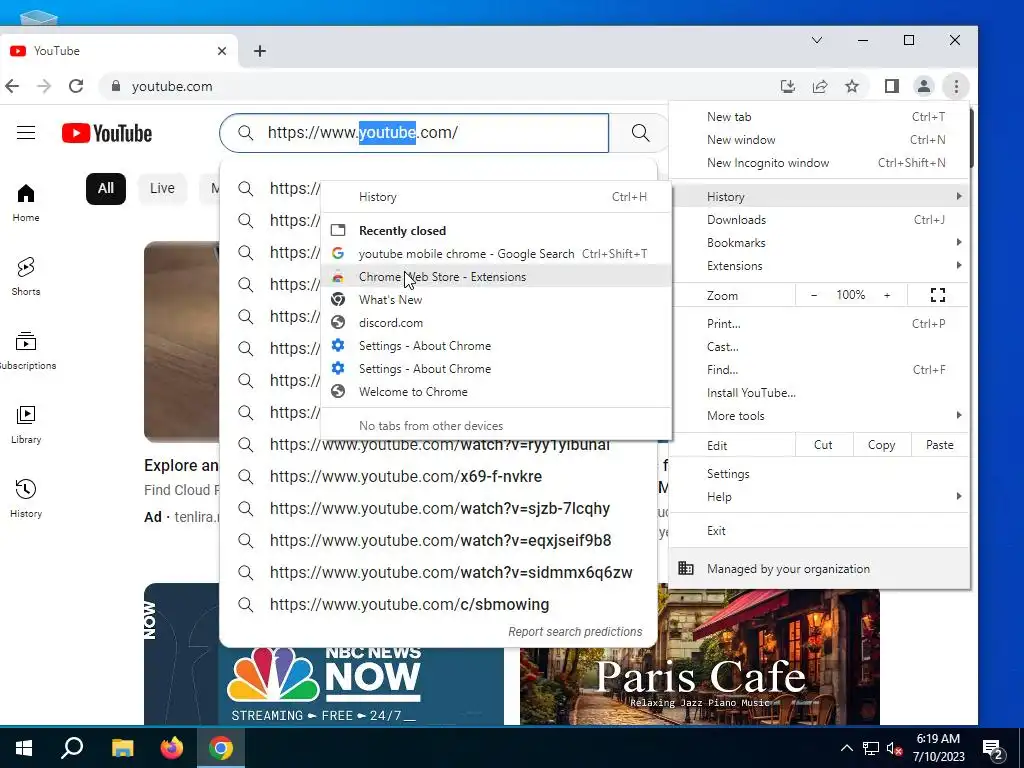Reopen youtube mobile chrome Google Search
Viewport: 1024px width, 768px height.
496,253
